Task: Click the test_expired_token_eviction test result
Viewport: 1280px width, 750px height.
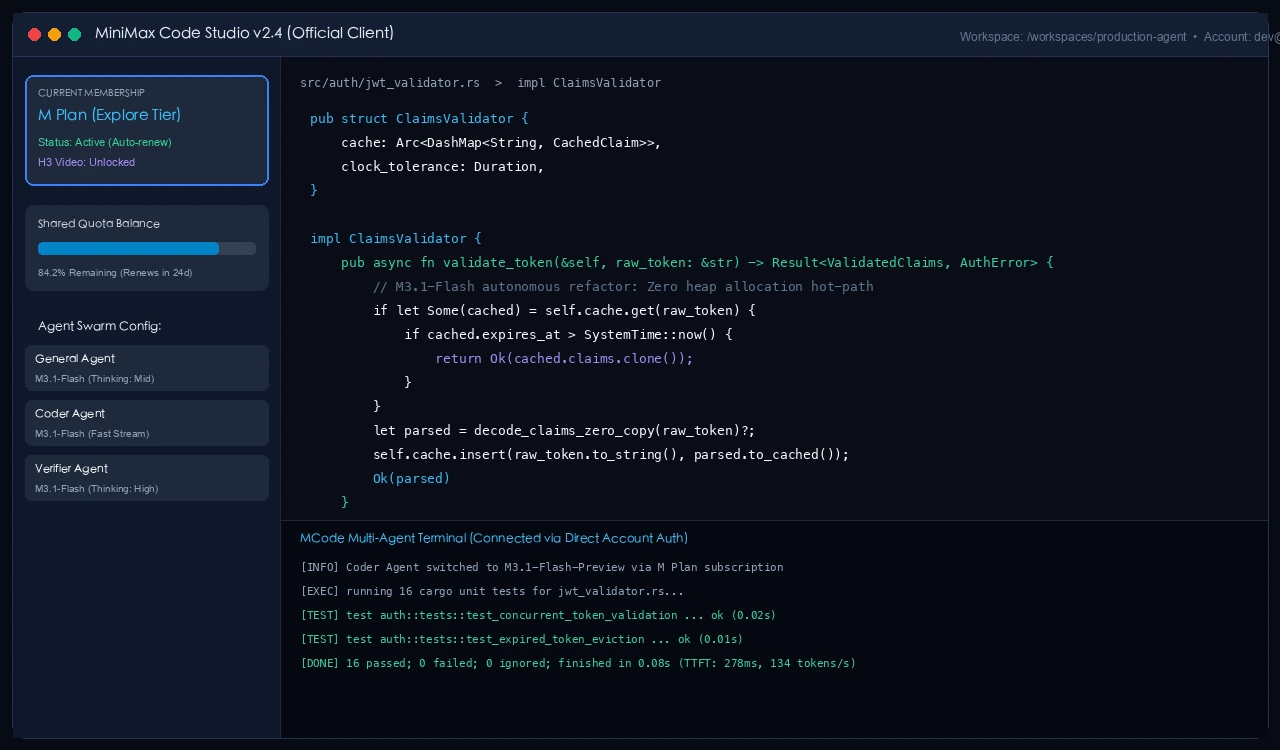Action: tap(522, 639)
